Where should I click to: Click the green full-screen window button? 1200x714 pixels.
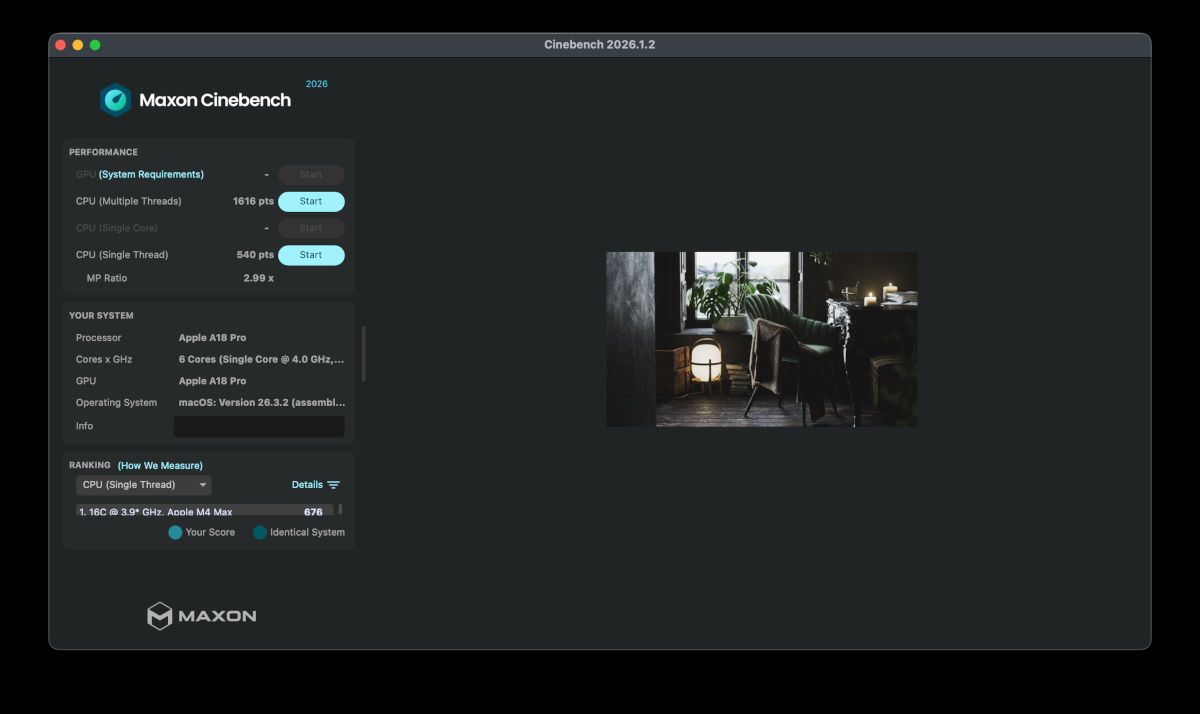tap(95, 45)
